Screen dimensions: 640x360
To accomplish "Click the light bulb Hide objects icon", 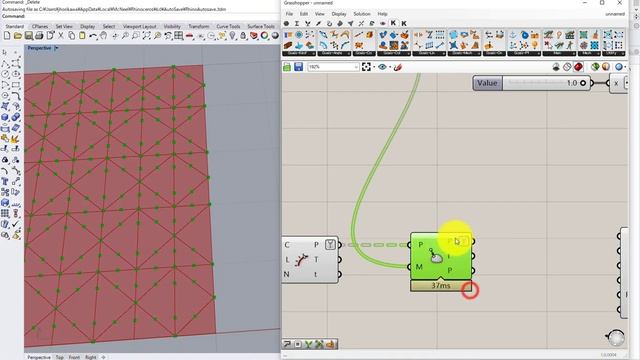I will (233, 36).
